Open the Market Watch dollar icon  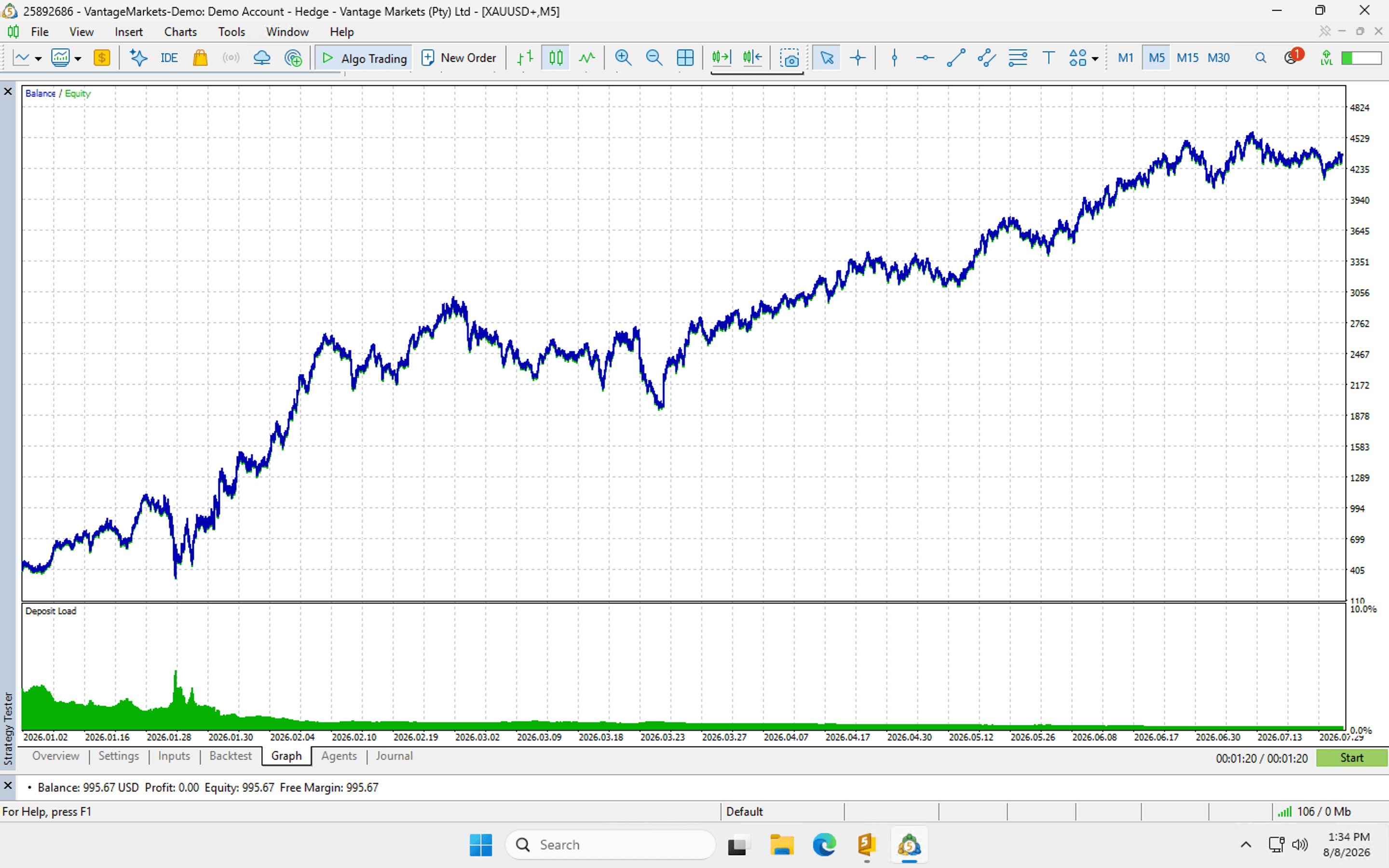pos(102,58)
